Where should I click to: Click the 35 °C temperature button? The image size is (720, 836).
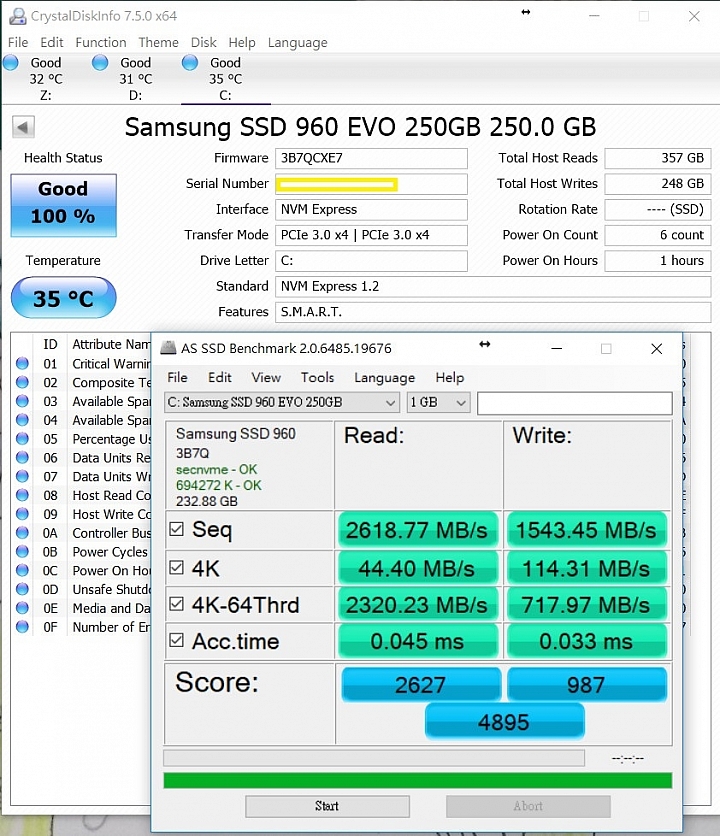click(63, 298)
